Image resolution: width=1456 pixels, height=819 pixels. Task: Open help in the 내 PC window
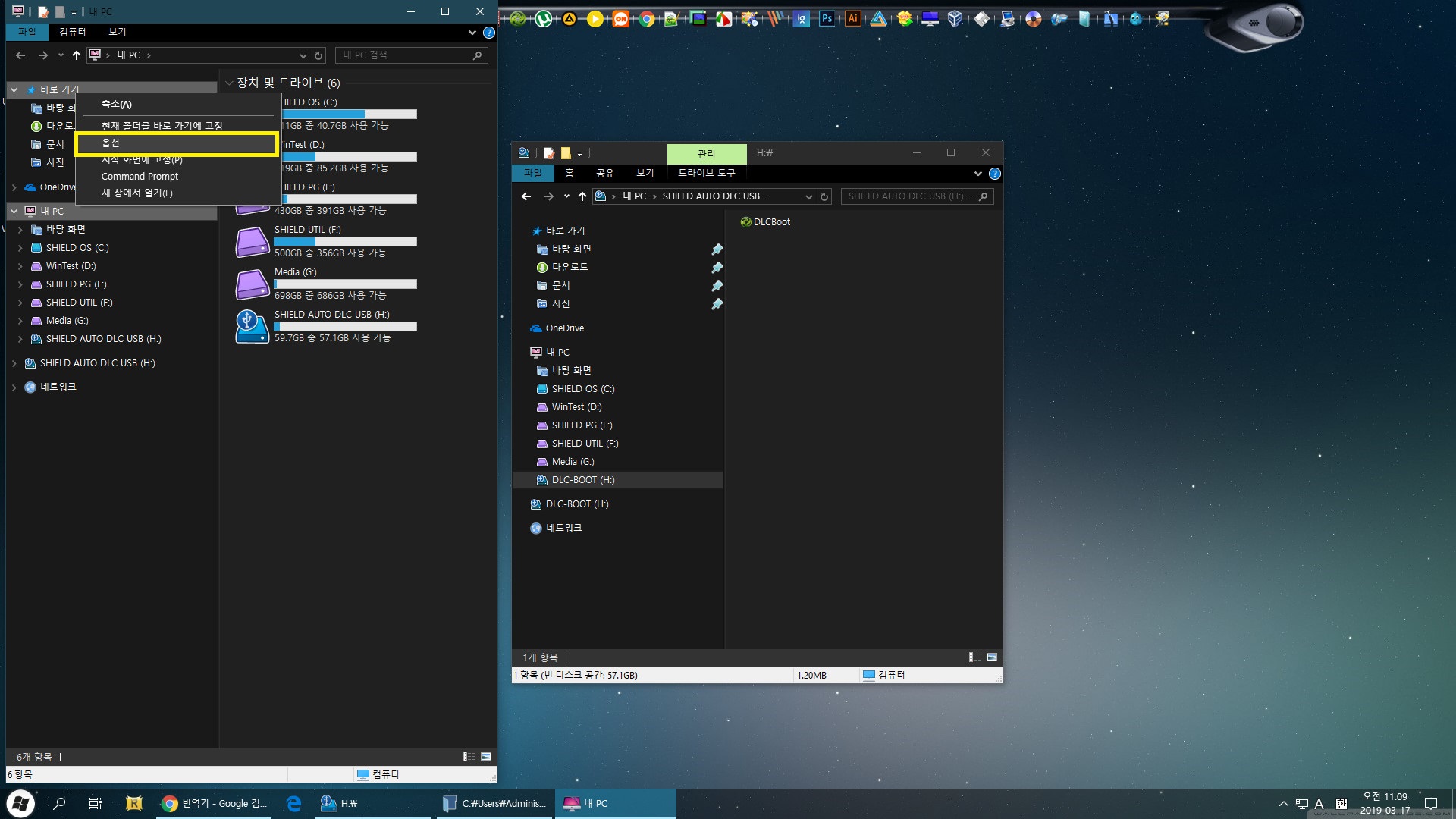(489, 33)
